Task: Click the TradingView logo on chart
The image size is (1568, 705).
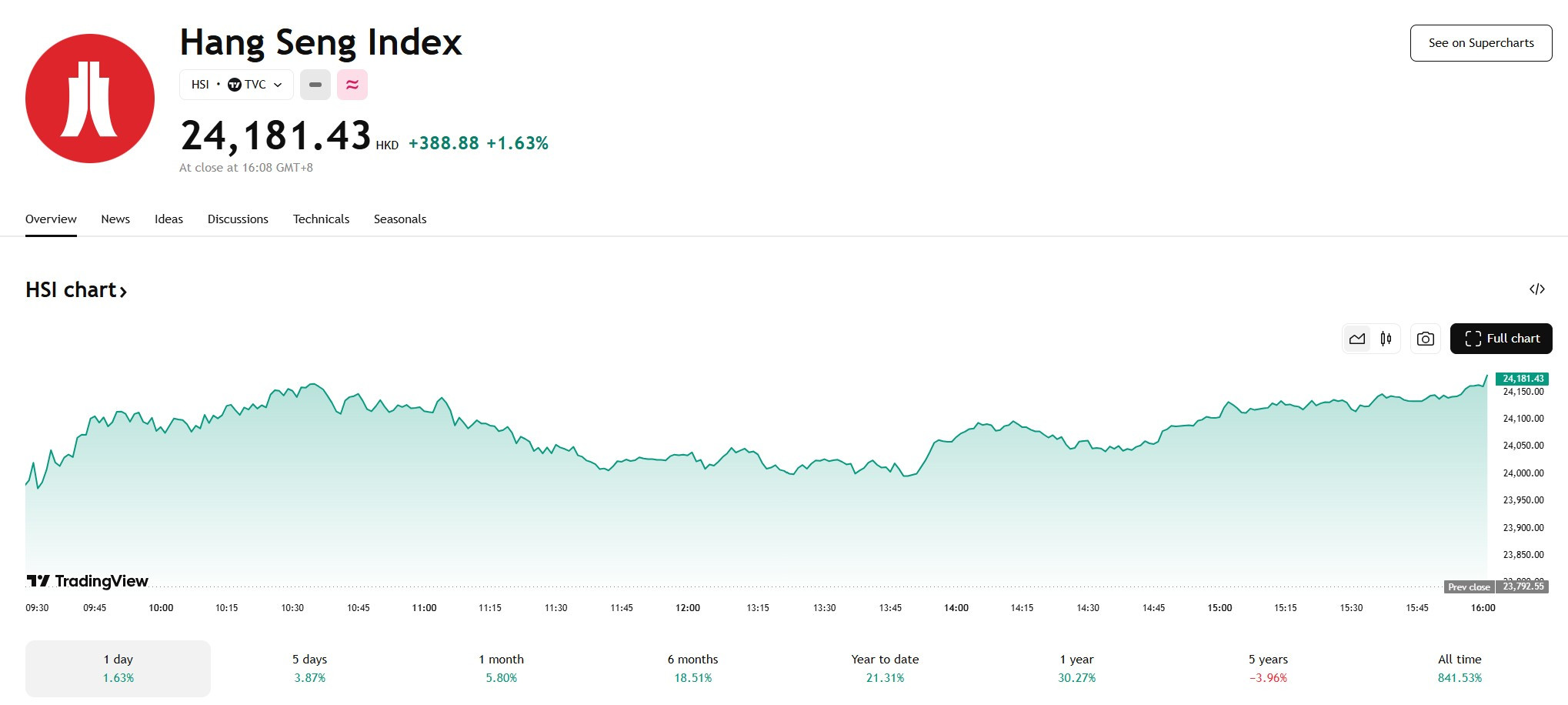Action: 87,581
